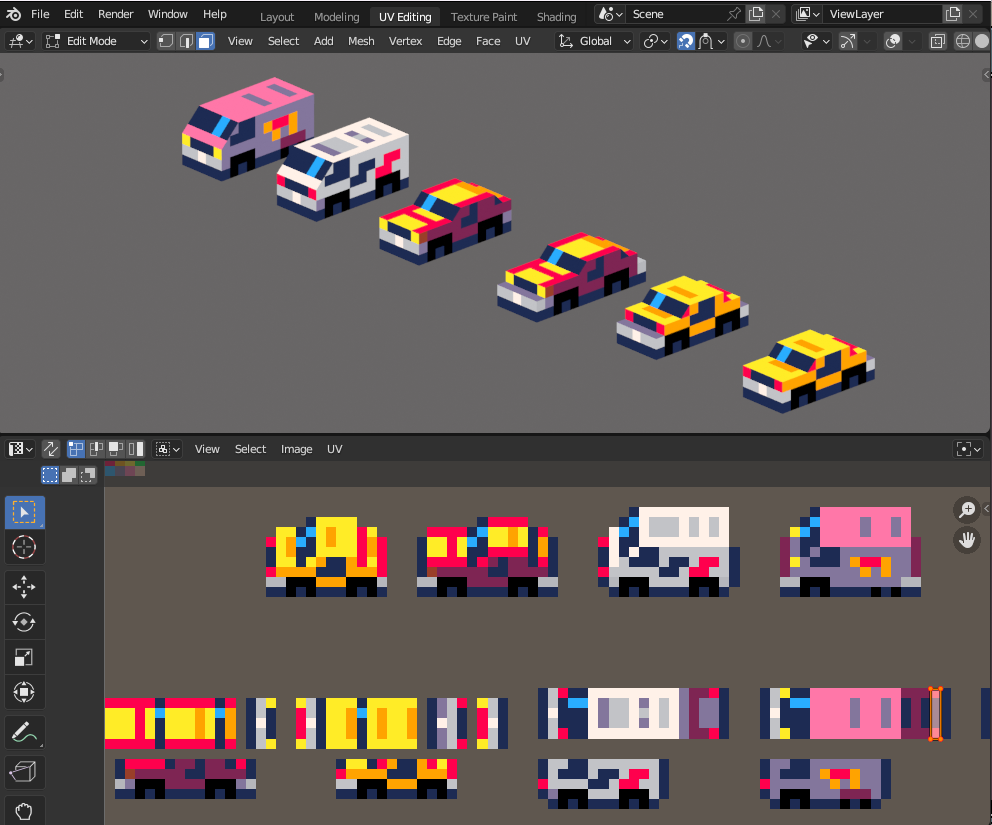Toggle the snap magnet button

point(686,41)
